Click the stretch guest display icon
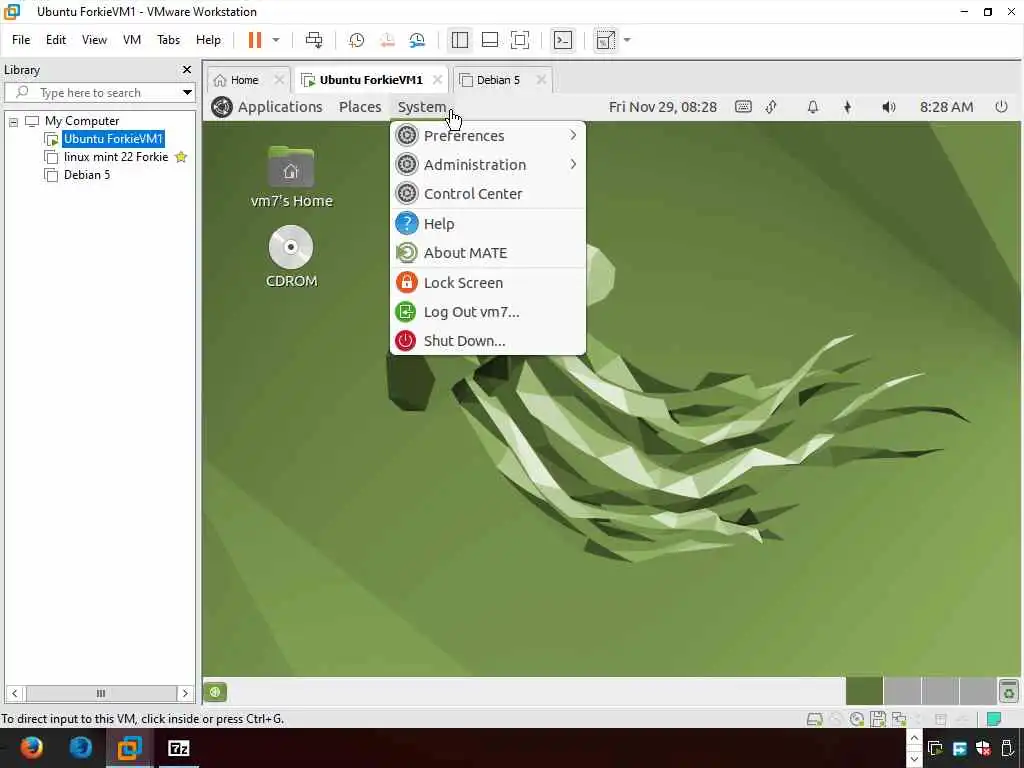Viewport: 1024px width, 768px height. (605, 40)
